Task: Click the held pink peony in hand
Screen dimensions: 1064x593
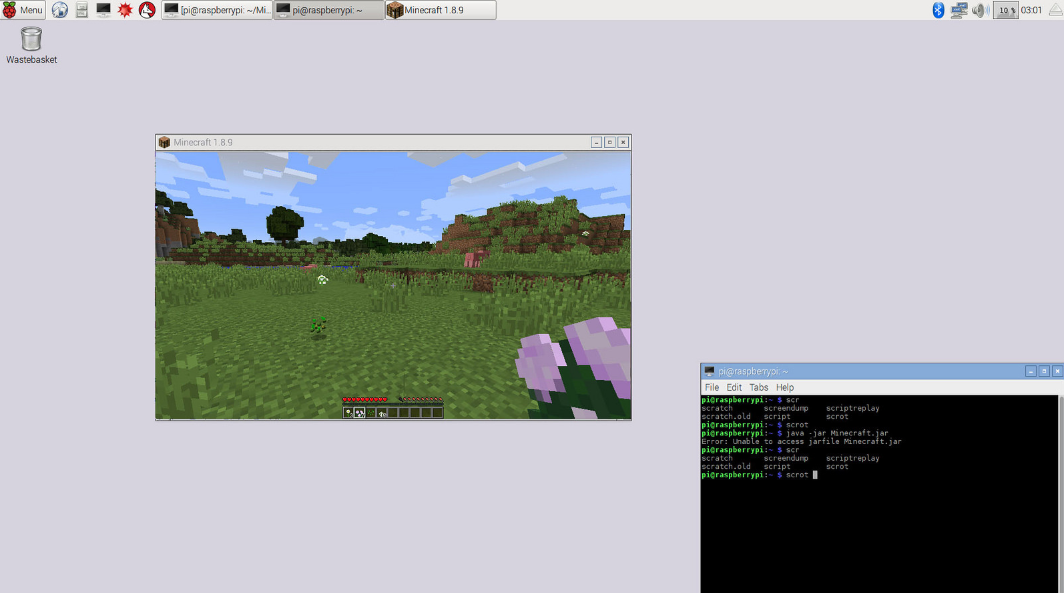Action: pyautogui.click(x=577, y=368)
